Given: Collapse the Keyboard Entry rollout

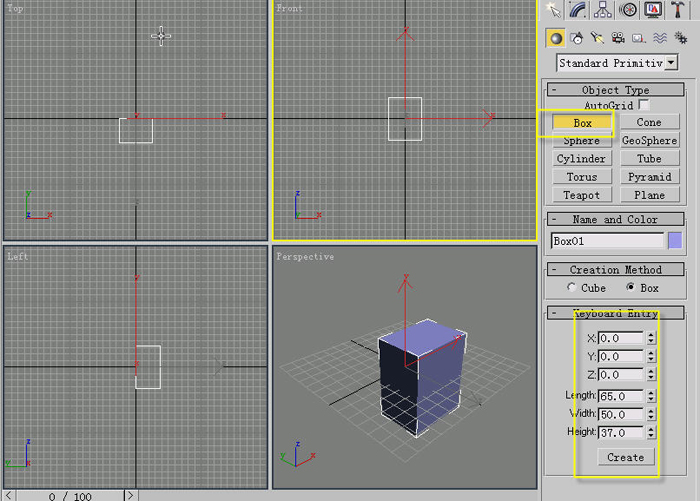Looking at the screenshot, I should tap(615, 313).
